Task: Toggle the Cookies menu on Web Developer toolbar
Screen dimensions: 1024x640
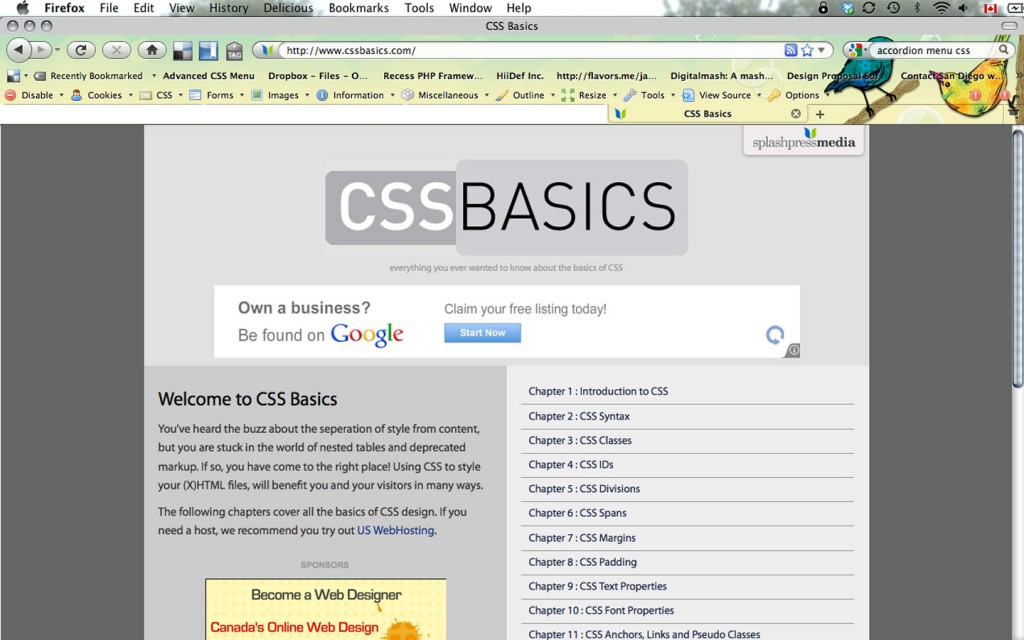Action: [104, 95]
